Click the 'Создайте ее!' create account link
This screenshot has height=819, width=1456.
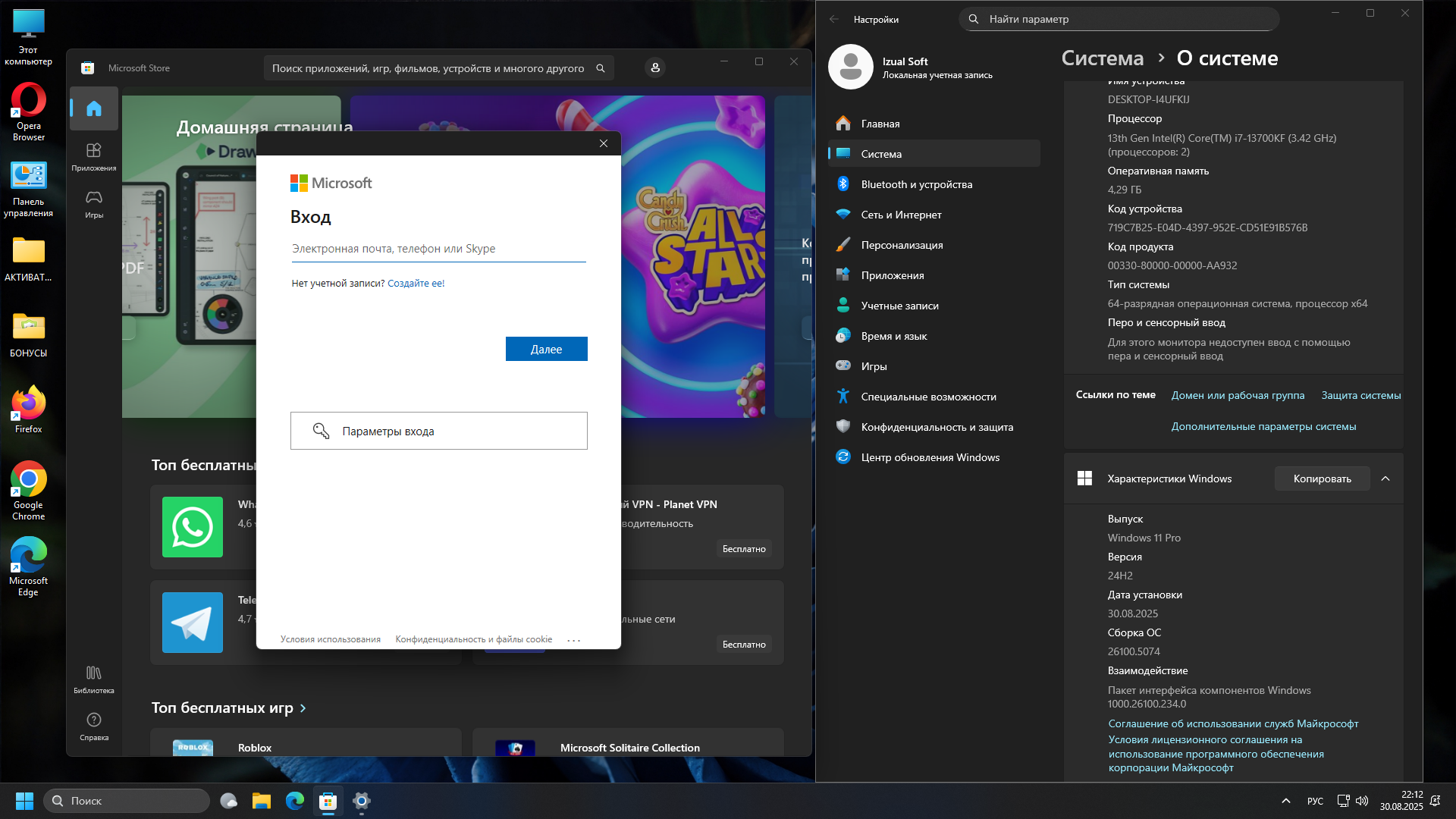tap(416, 284)
